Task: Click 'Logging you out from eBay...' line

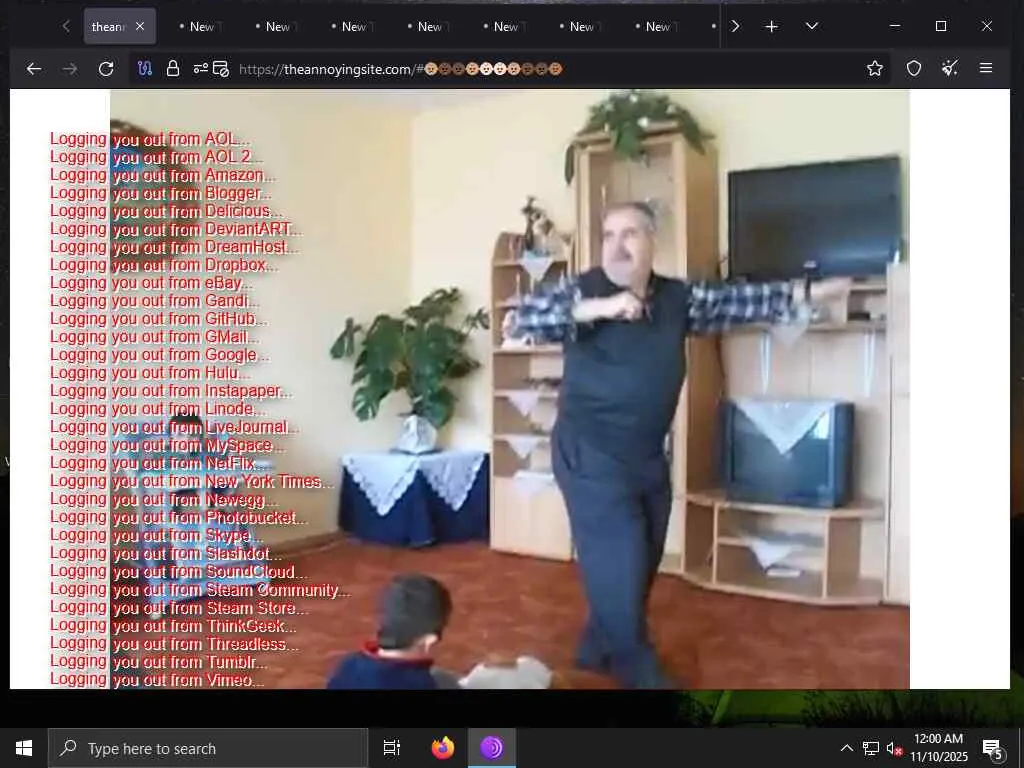Action: 152,283
